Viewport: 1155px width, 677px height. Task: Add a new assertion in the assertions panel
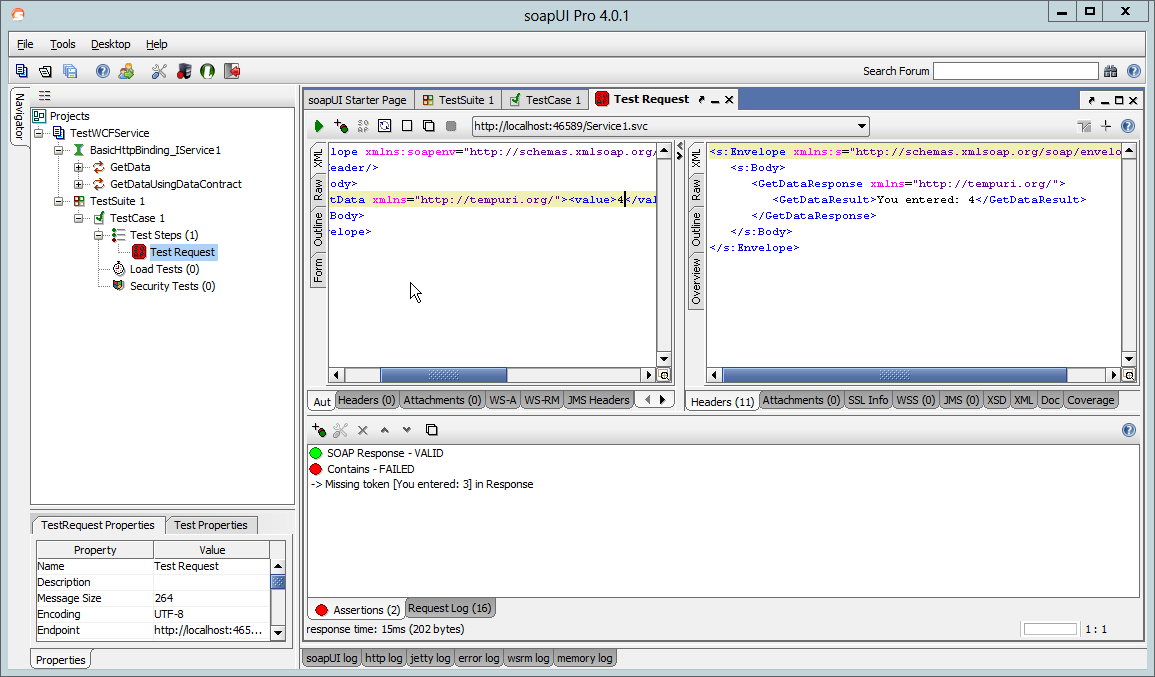pyautogui.click(x=319, y=429)
